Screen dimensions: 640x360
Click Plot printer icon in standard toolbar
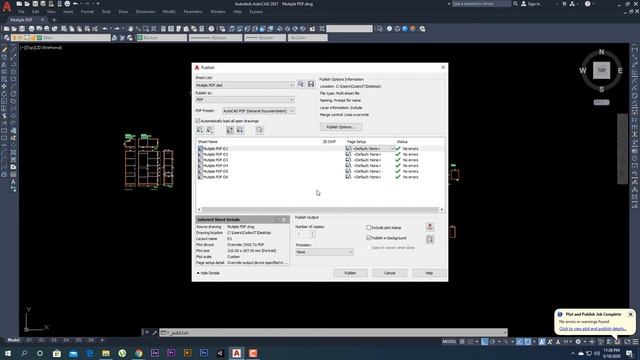(31, 29)
